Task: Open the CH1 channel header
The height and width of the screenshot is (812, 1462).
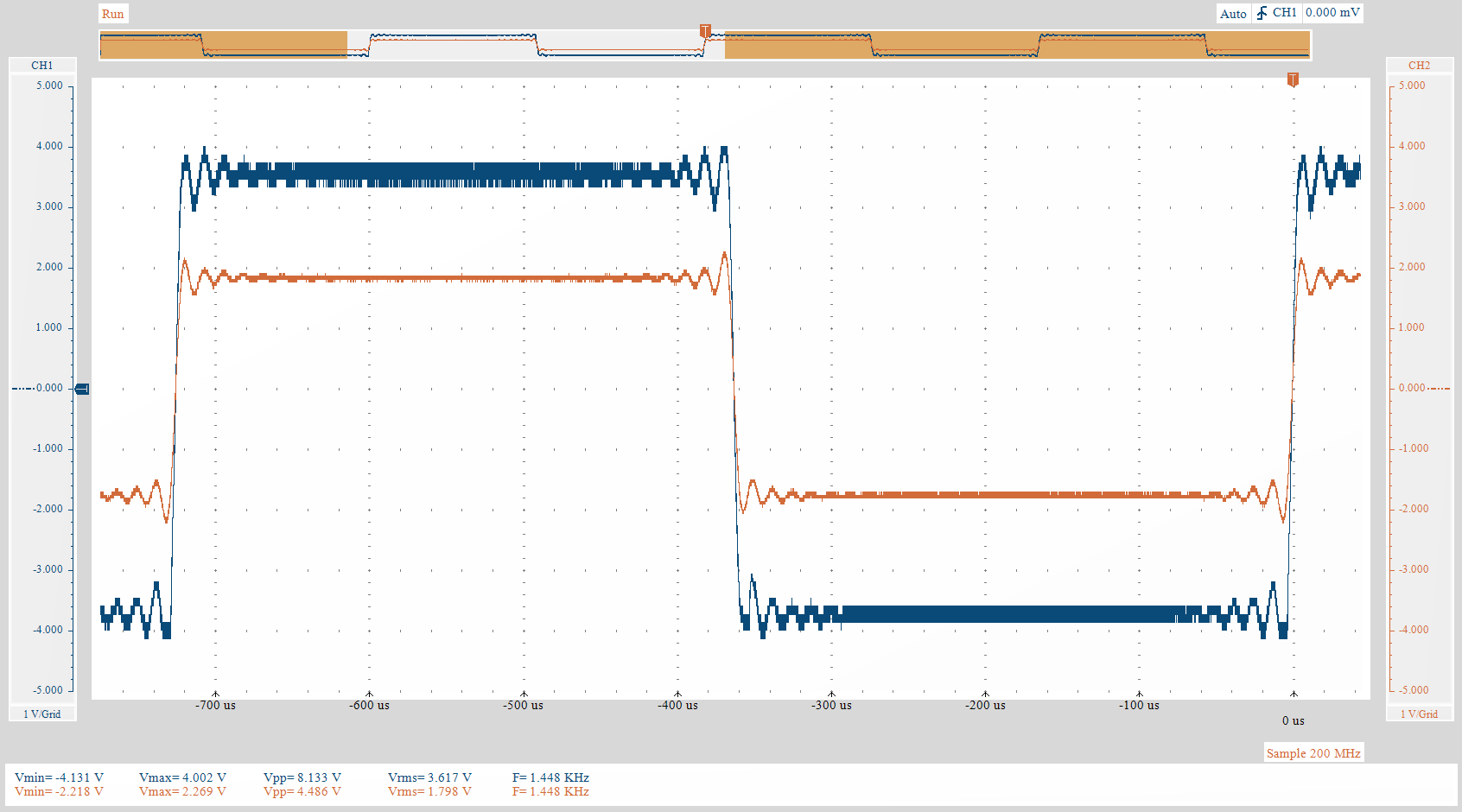Action: click(x=42, y=66)
